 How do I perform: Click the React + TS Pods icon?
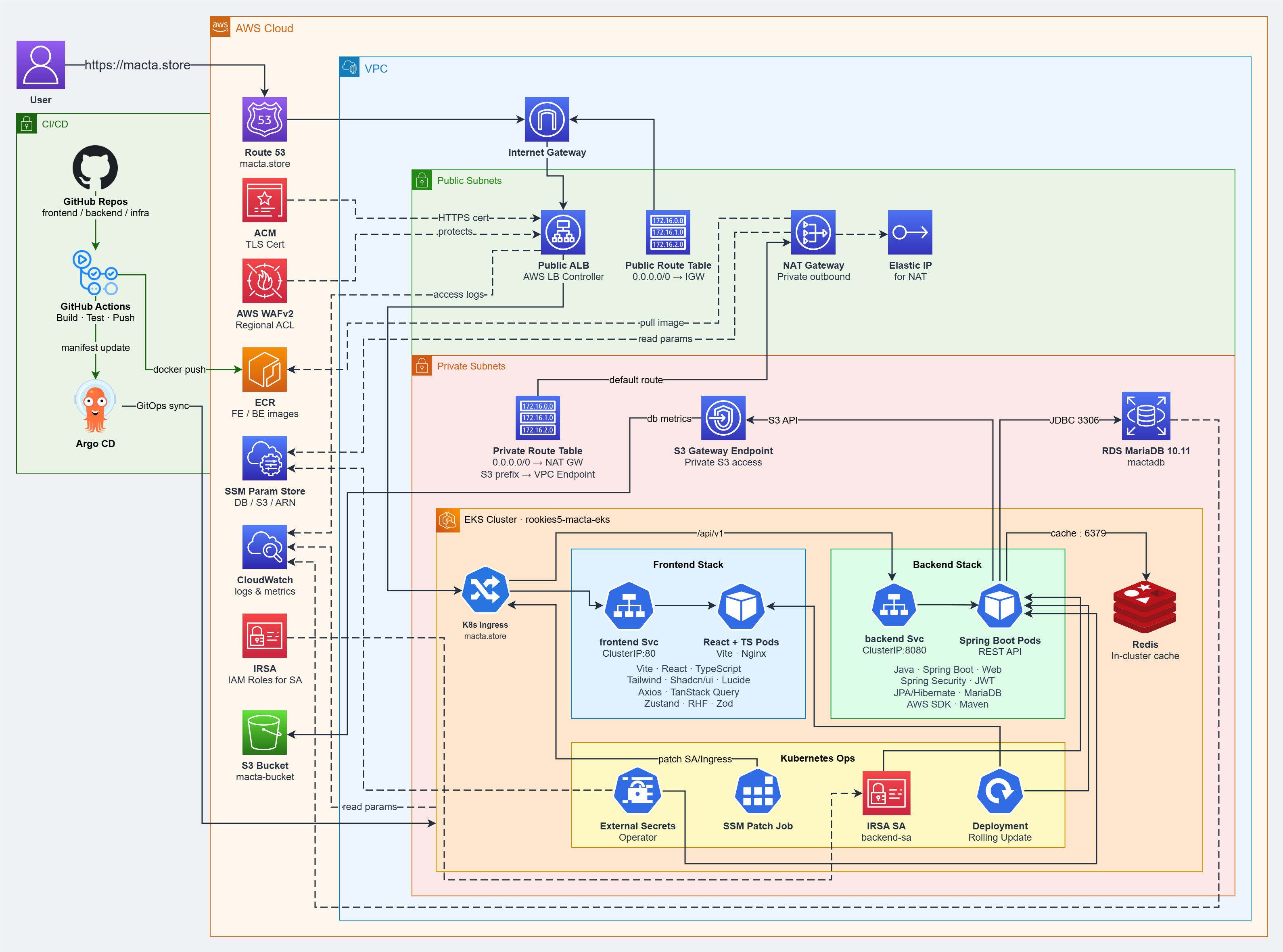point(741,606)
